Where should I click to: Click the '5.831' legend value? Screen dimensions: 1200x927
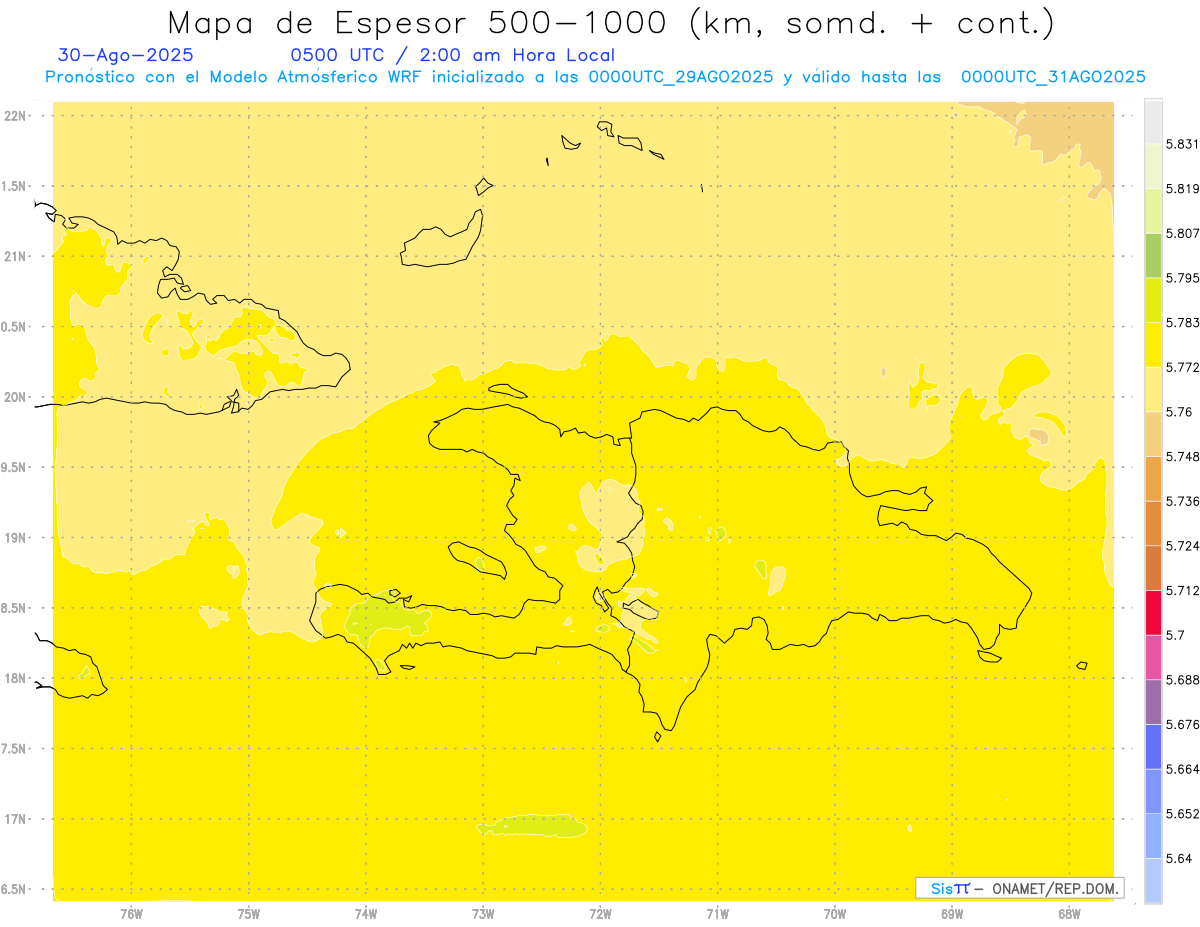1182,144
